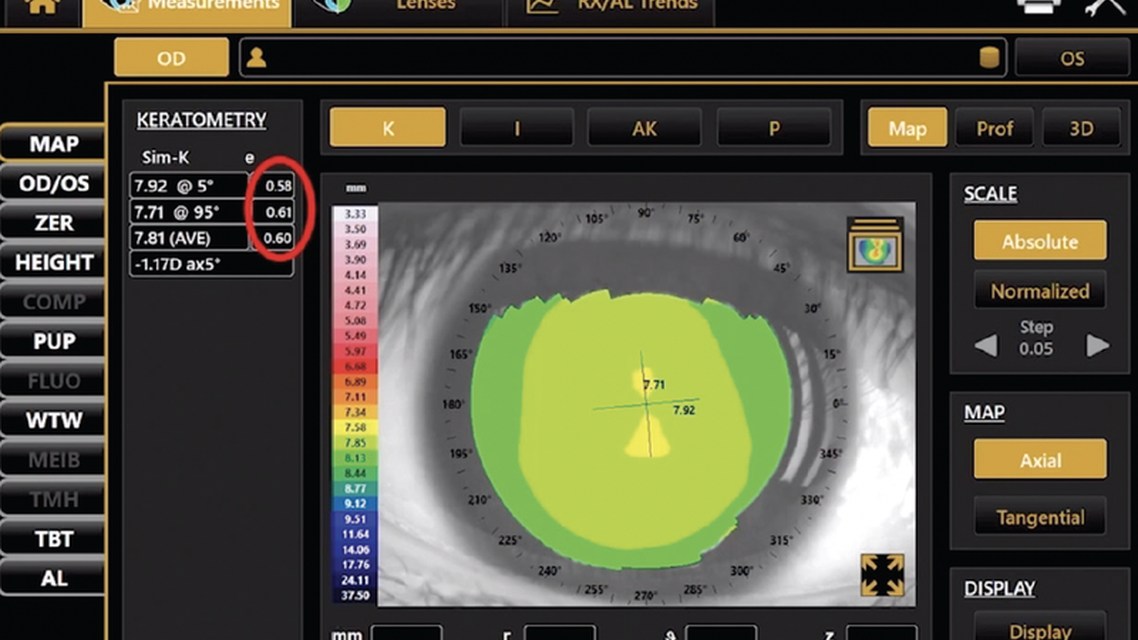The image size is (1138, 640).
Task: Select the K measurement tab
Action: click(x=388, y=128)
